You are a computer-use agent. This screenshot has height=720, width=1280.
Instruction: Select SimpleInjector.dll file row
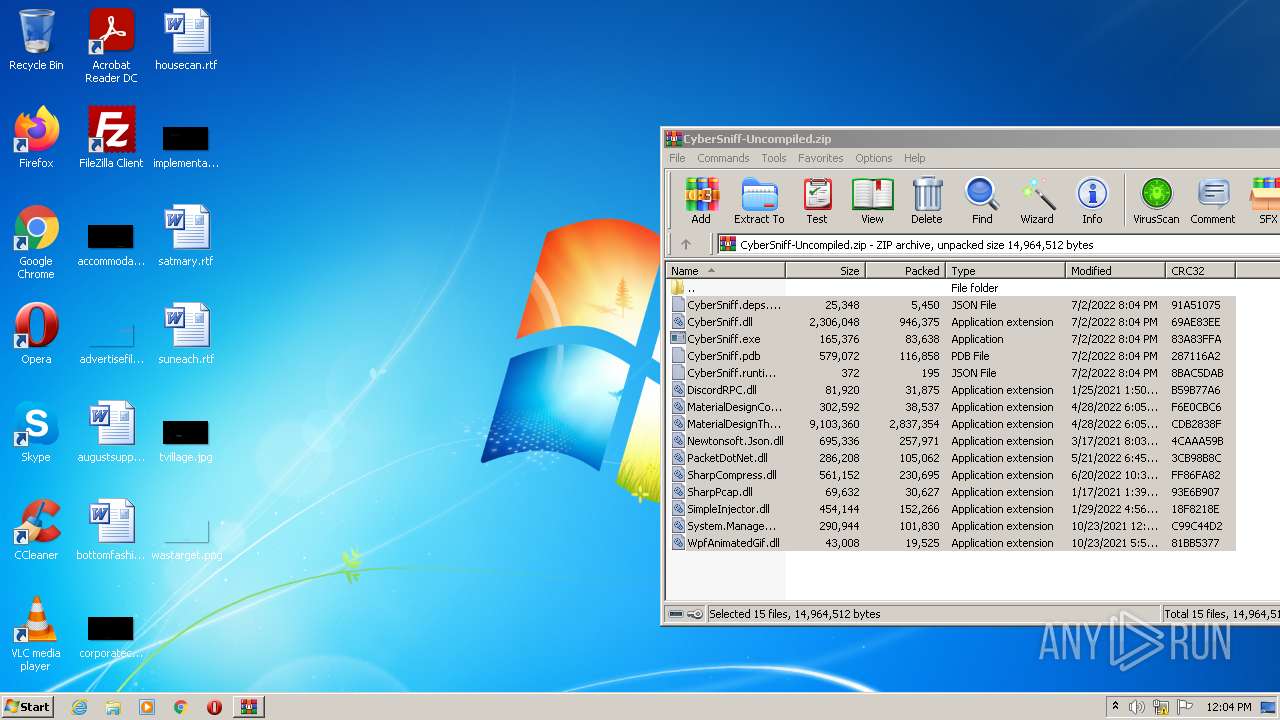pyautogui.click(x=951, y=509)
